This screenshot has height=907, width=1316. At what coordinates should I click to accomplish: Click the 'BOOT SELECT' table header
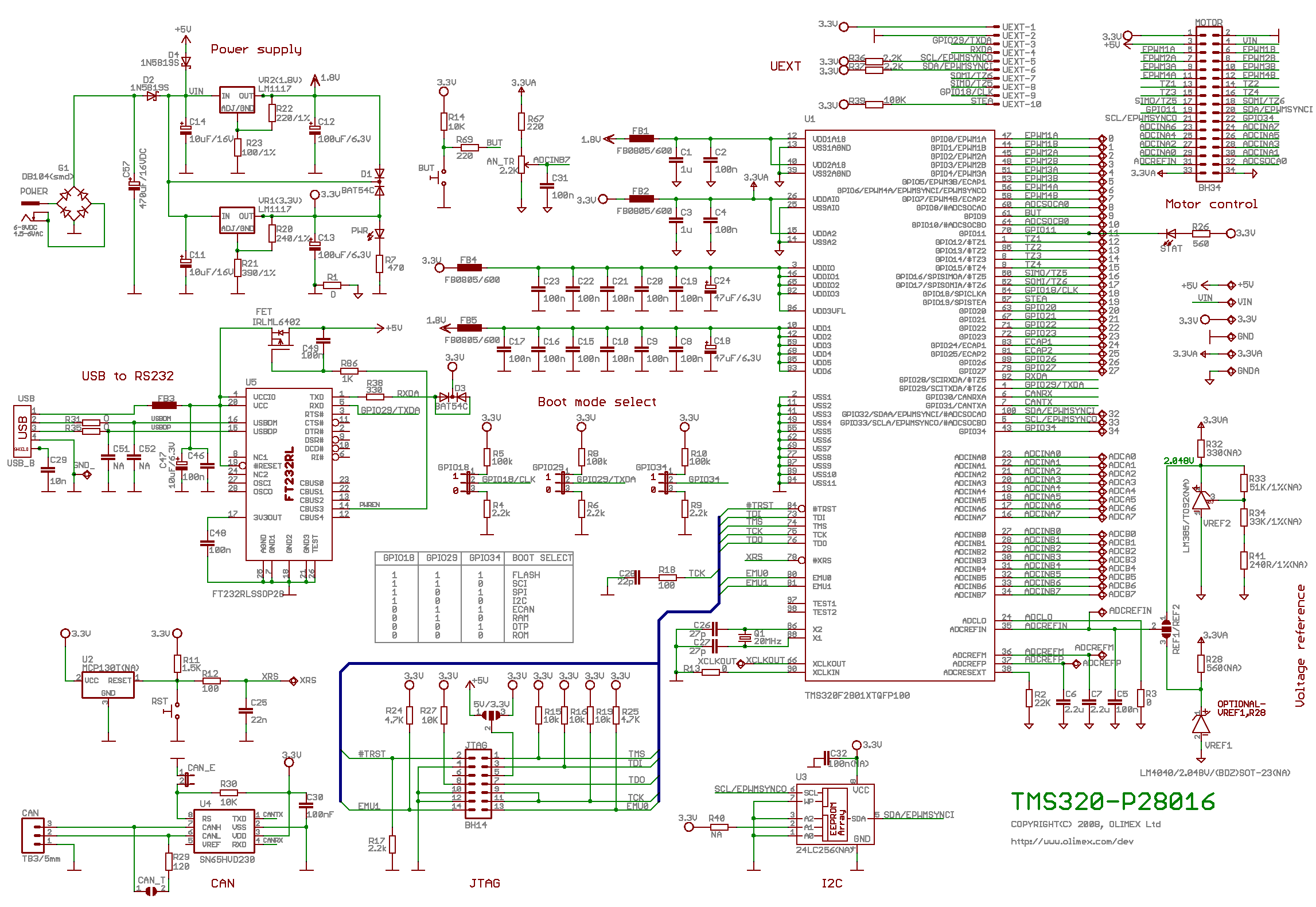point(542,558)
